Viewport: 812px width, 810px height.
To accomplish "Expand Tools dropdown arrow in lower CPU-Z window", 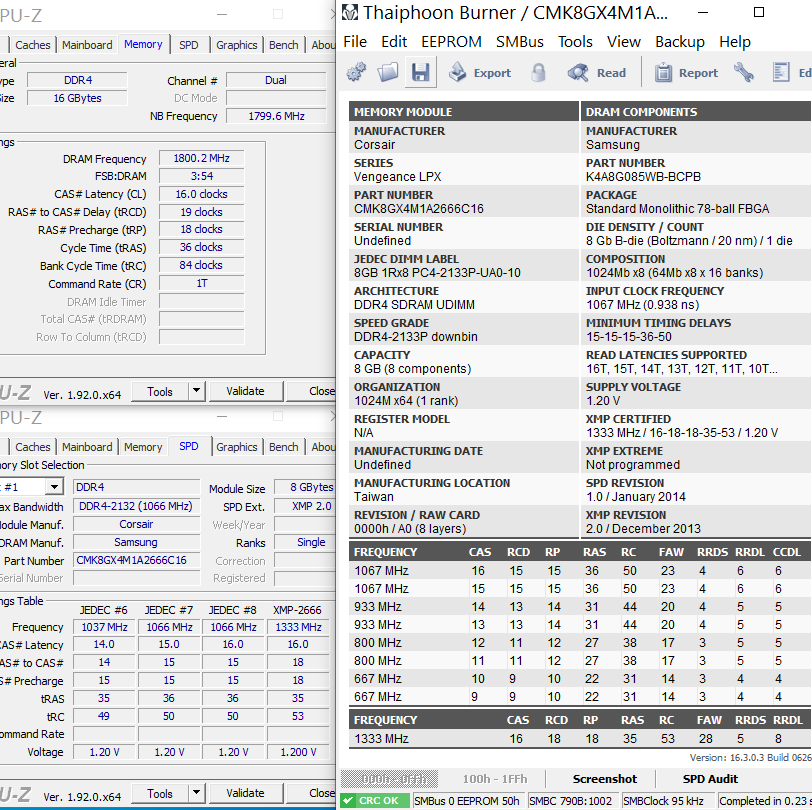I will pyautogui.click(x=196, y=793).
